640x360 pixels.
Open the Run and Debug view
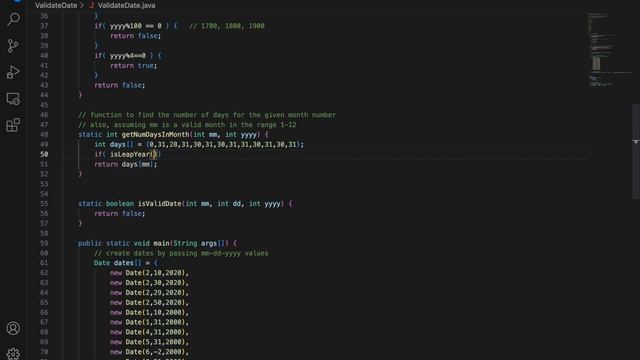tap(13, 72)
